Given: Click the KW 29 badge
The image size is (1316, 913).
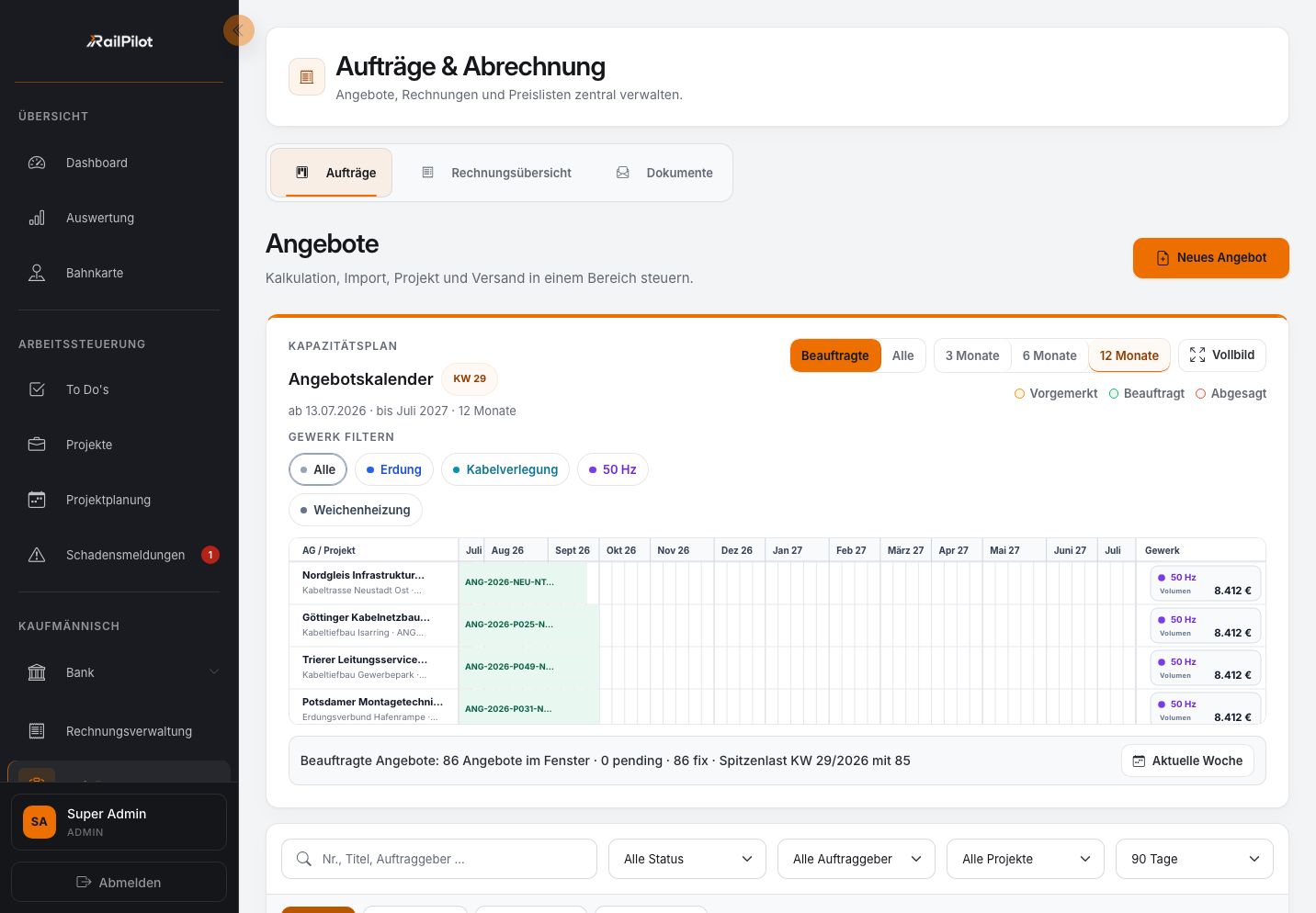Looking at the screenshot, I should (x=470, y=378).
